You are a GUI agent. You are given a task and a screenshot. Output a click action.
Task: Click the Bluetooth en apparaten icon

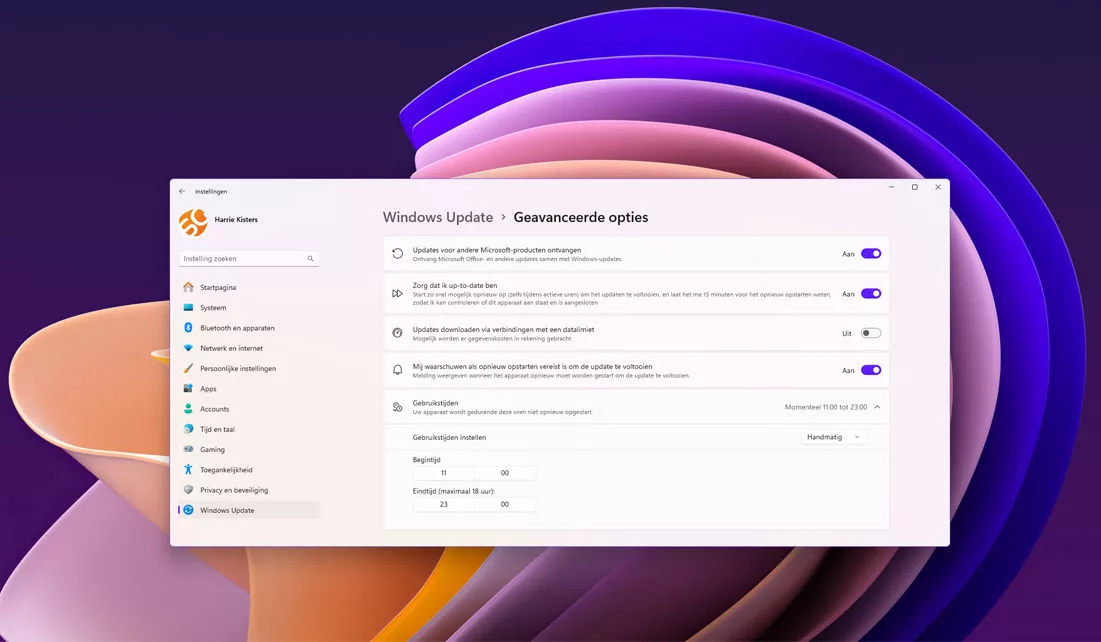[188, 328]
